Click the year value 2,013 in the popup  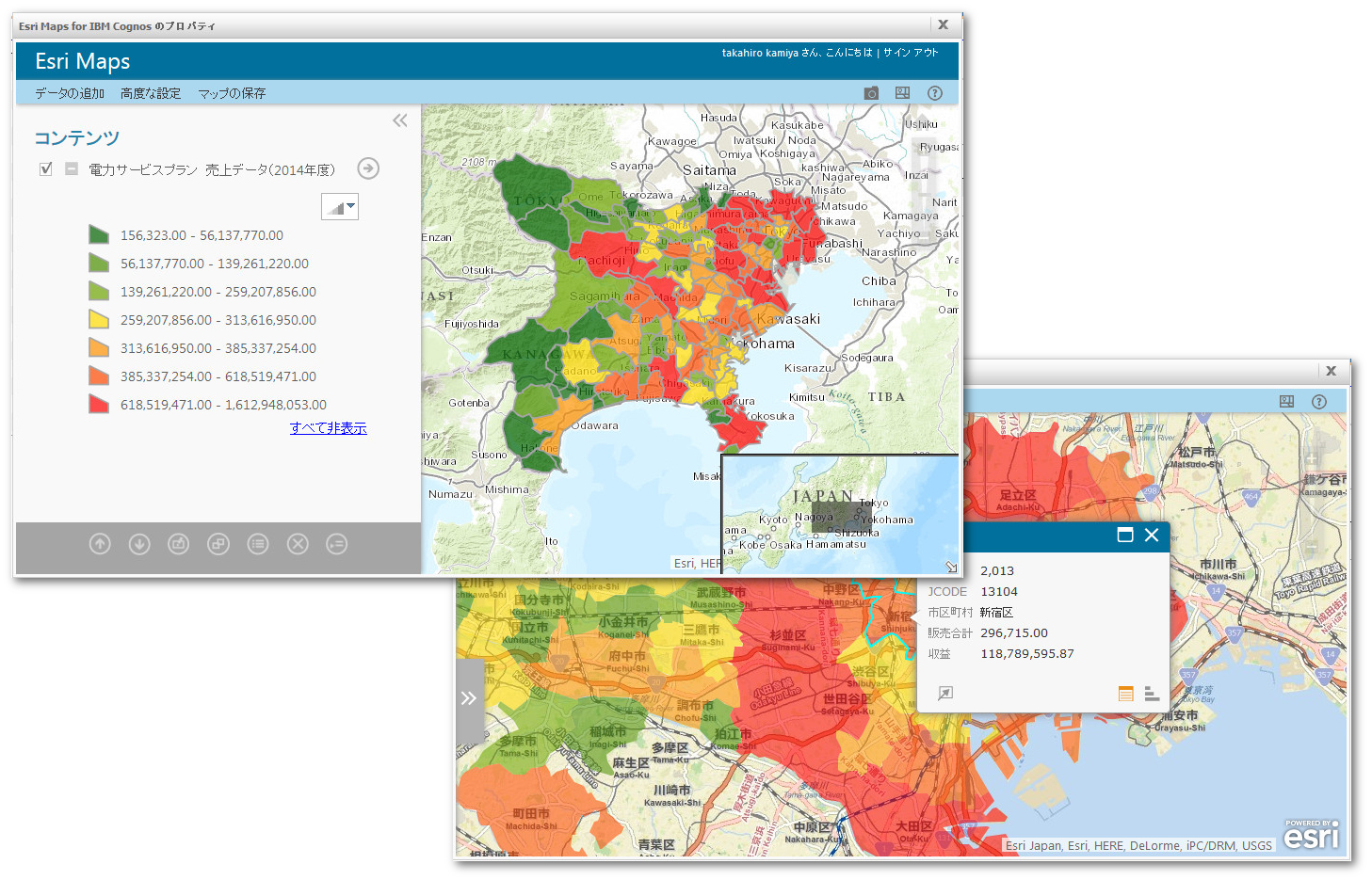pyautogui.click(x=997, y=571)
